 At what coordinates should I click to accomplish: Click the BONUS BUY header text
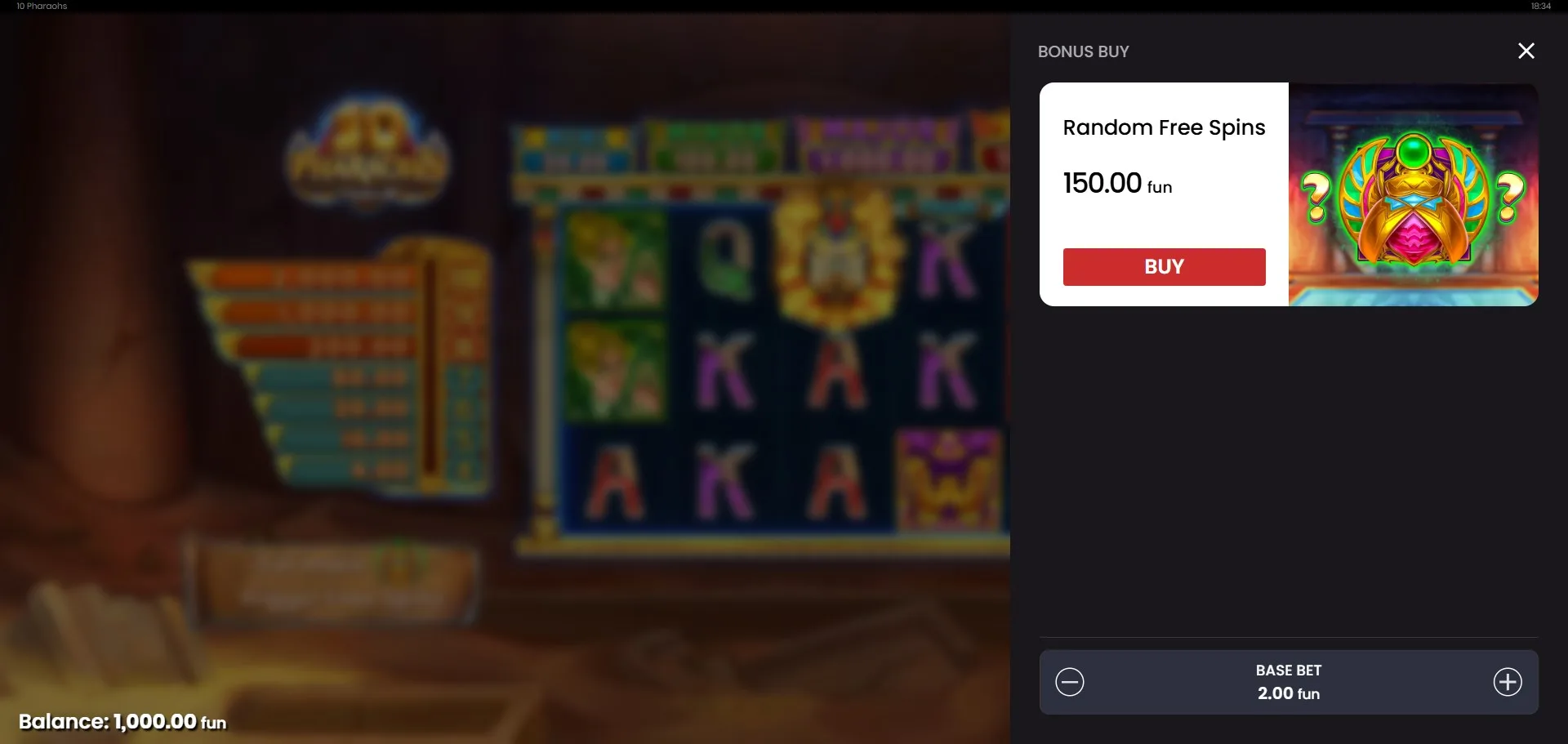(x=1083, y=51)
